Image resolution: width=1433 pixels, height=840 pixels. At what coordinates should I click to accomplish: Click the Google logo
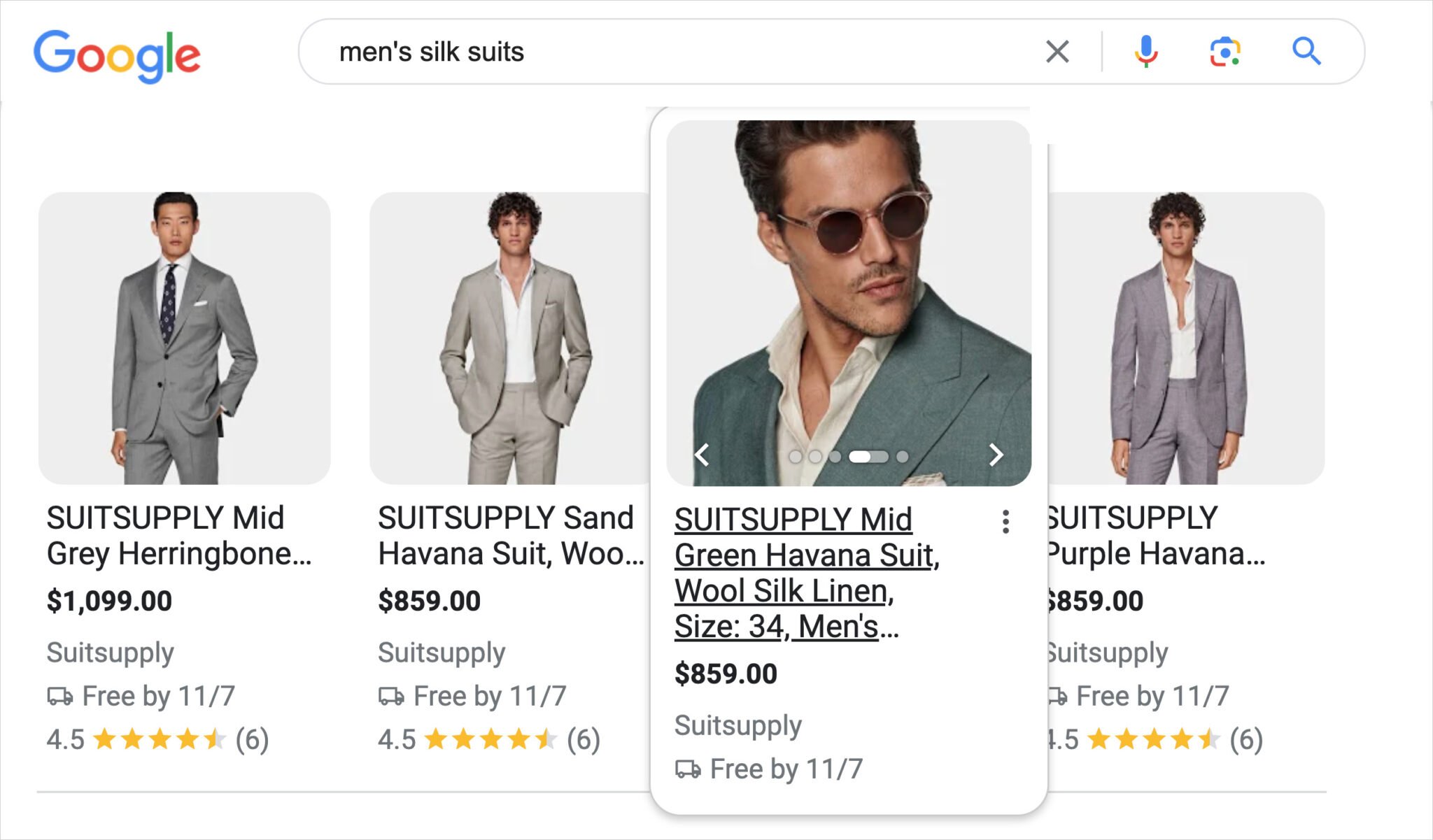117,56
